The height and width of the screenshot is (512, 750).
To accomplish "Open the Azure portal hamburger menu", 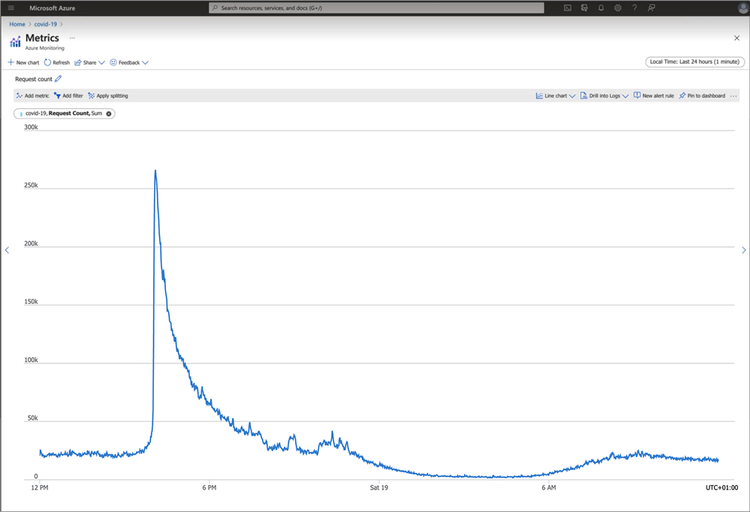I will pyautogui.click(x=11, y=8).
